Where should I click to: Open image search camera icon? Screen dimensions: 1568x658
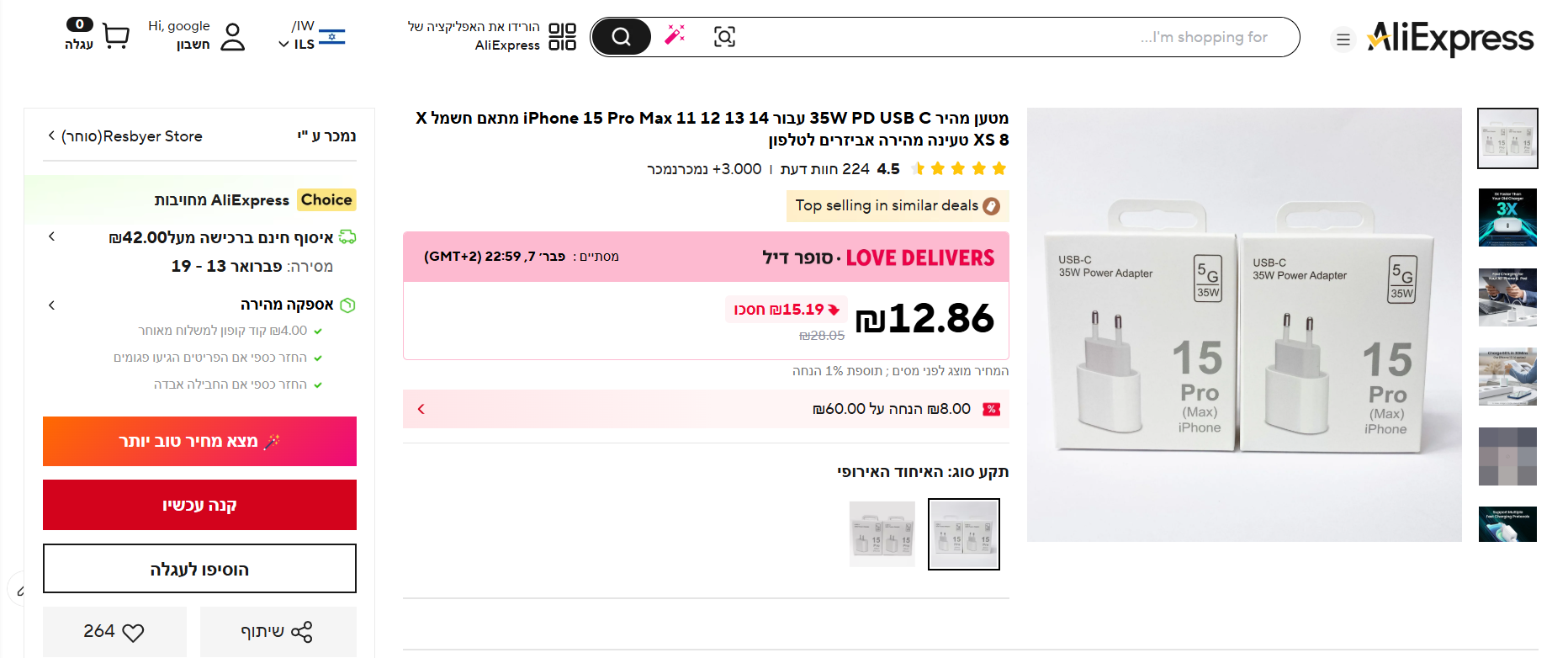(724, 37)
